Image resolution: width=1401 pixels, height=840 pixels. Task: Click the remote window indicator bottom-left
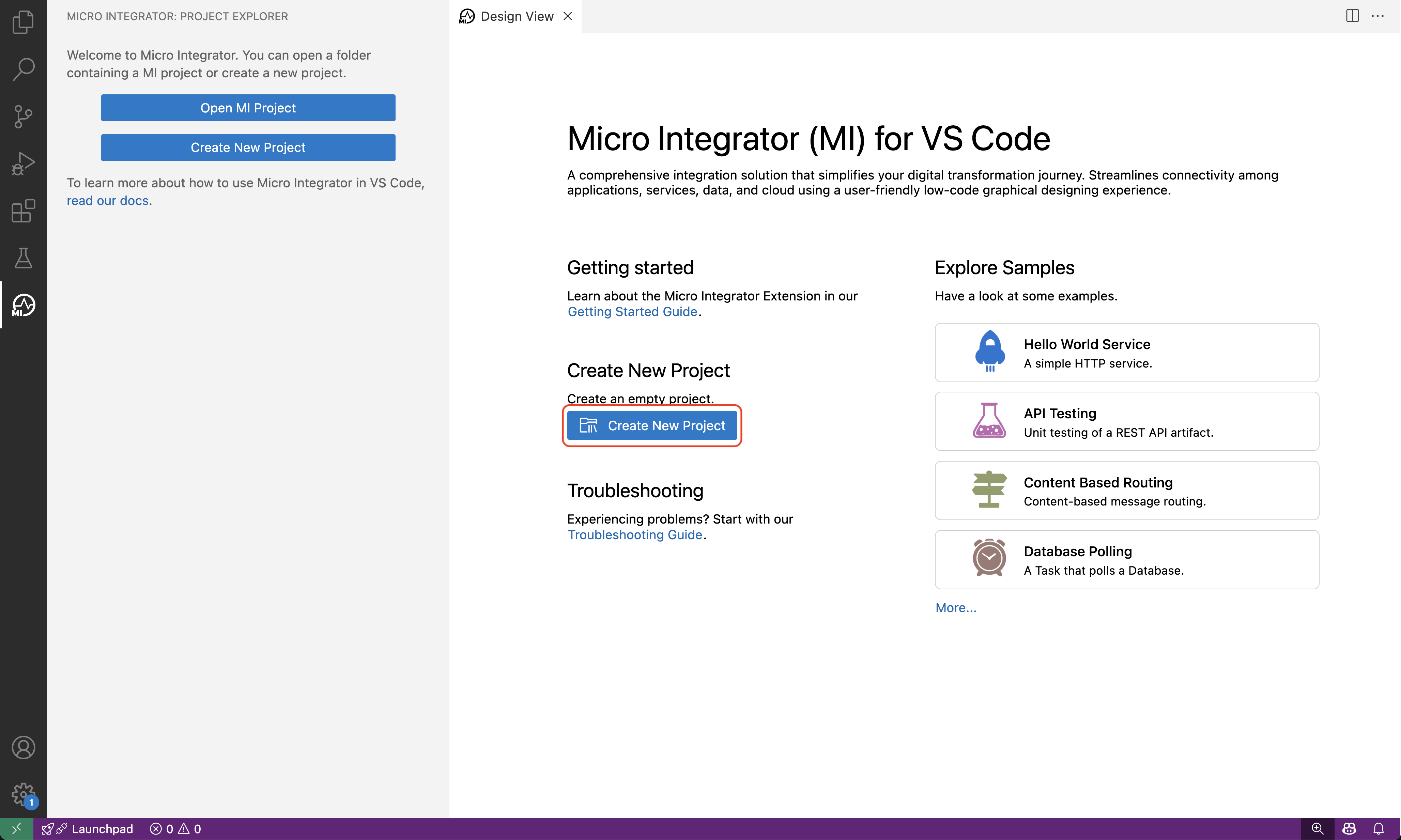[16, 829]
